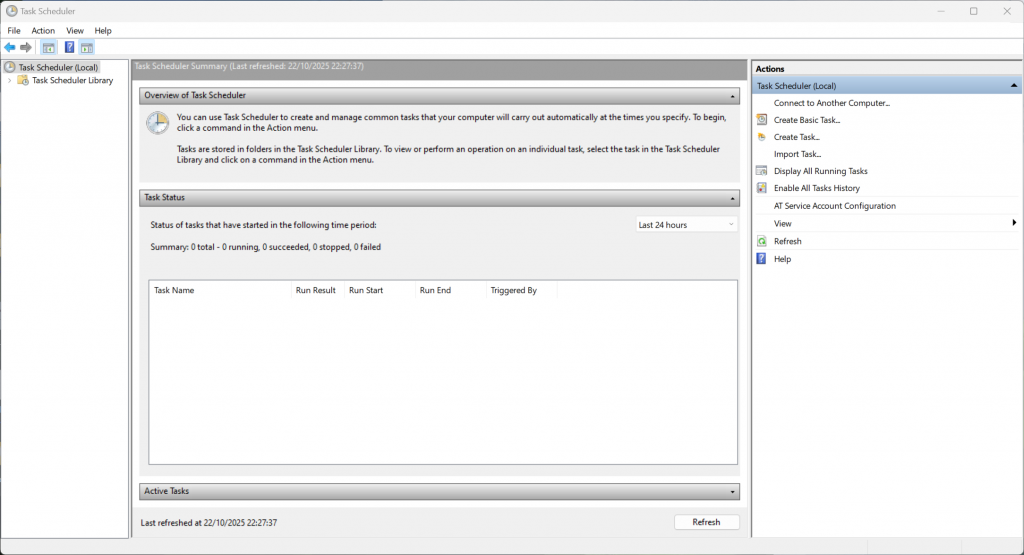Minimize the Task Scheduler window
Viewport: 1024px width, 555px height.
[x=941, y=11]
